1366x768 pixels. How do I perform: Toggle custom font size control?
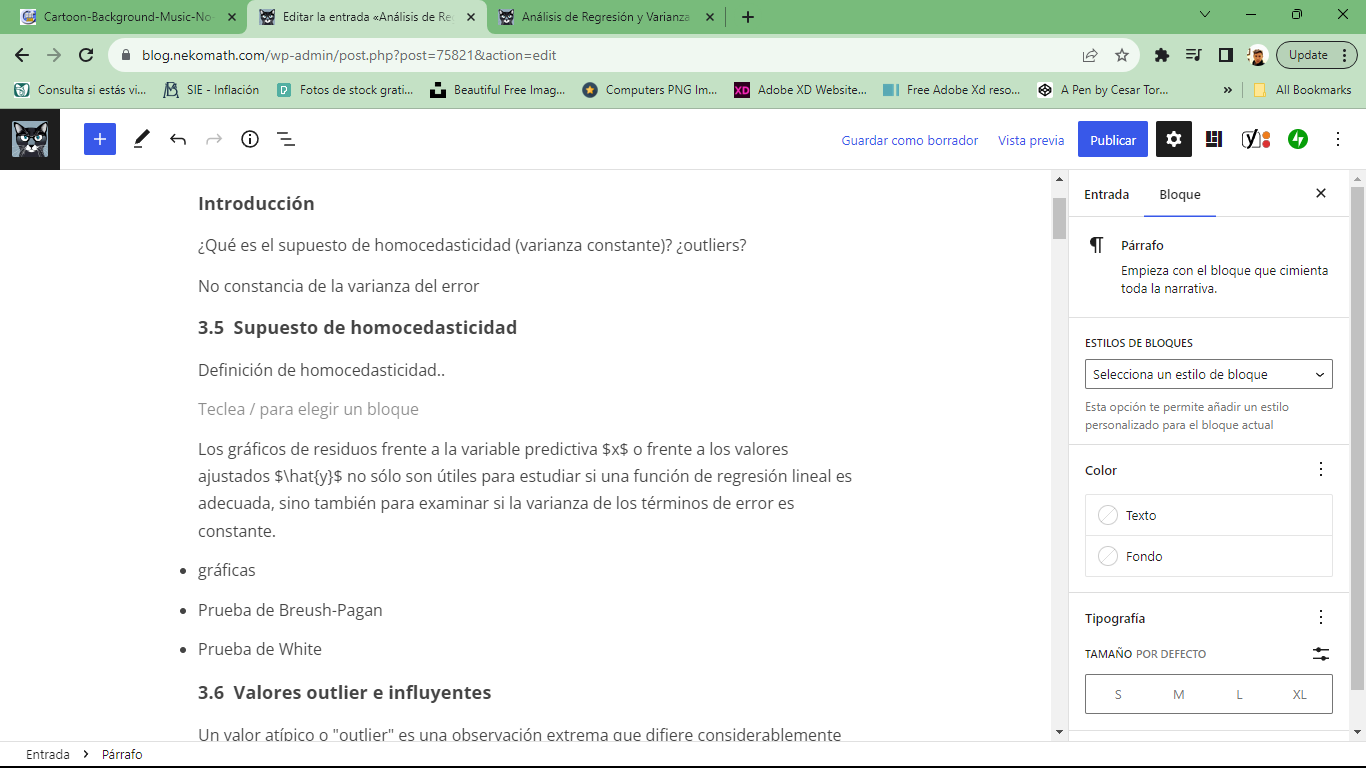(x=1321, y=654)
